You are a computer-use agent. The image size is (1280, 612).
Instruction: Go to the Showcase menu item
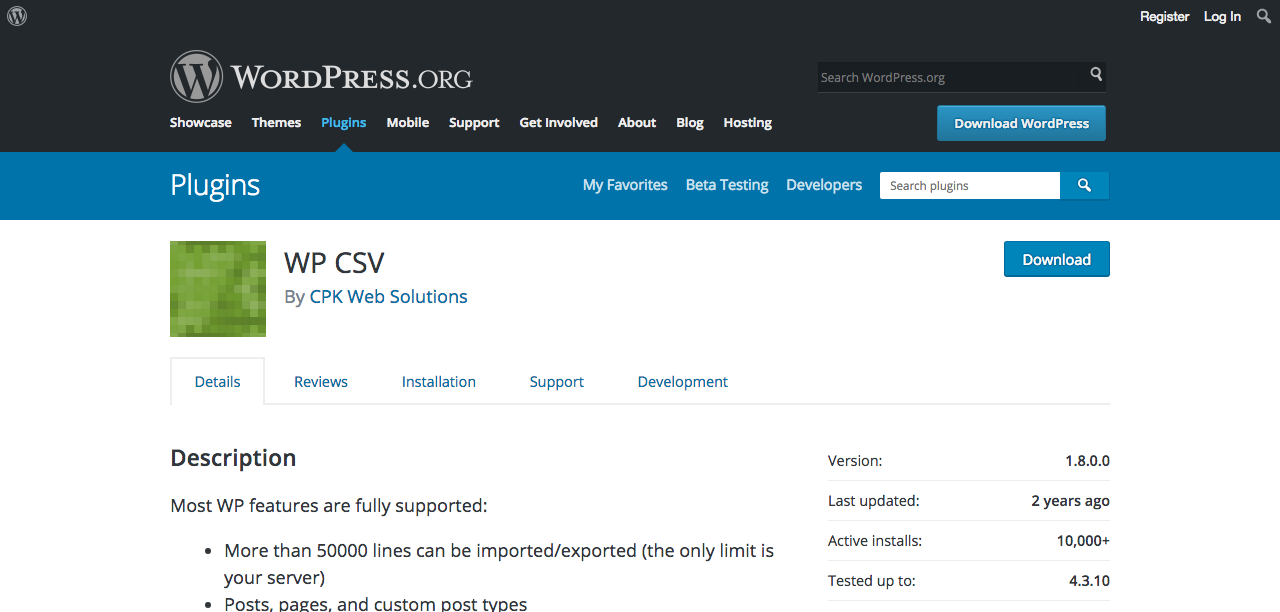pos(200,123)
